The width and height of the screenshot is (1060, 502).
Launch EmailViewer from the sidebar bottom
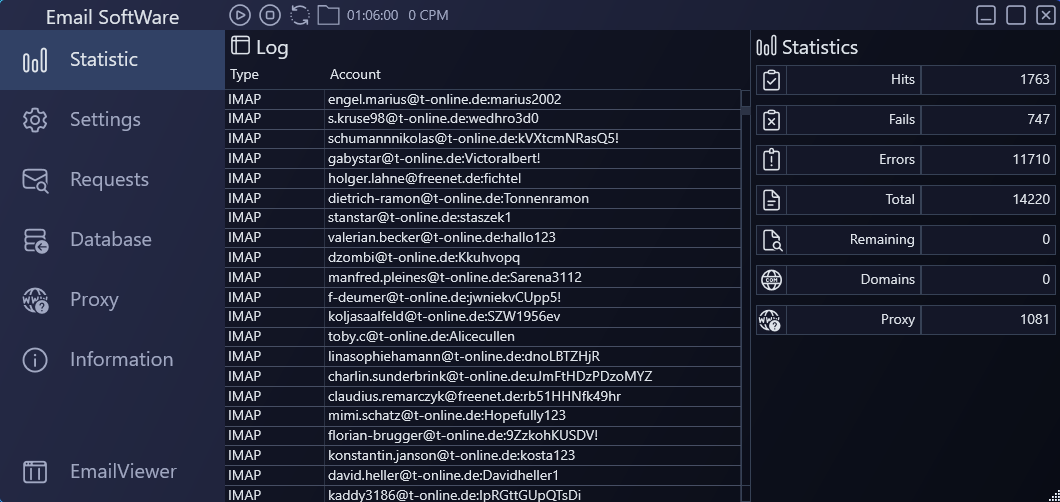122,471
